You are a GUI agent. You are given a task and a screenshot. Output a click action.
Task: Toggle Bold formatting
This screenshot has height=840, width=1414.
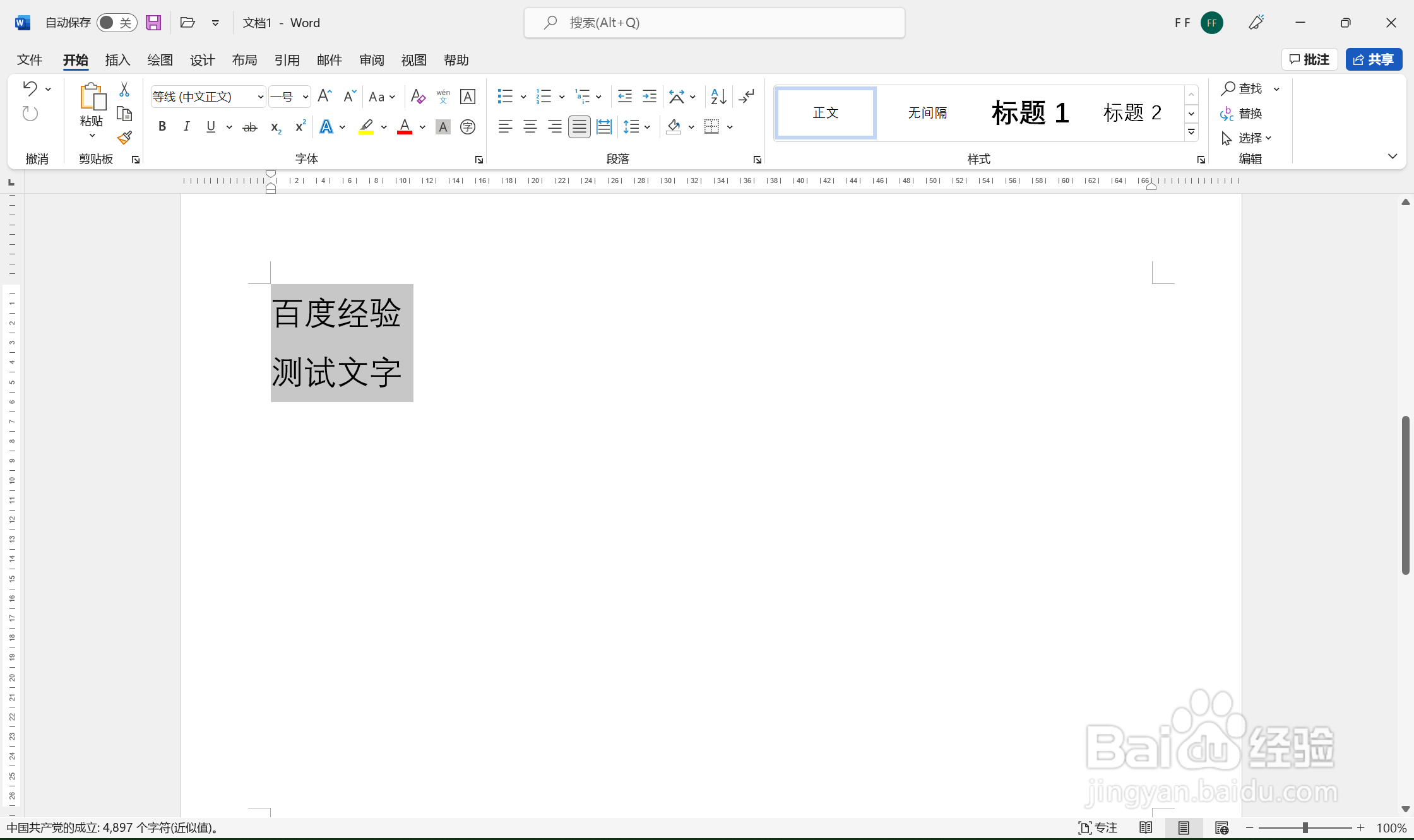tap(162, 127)
